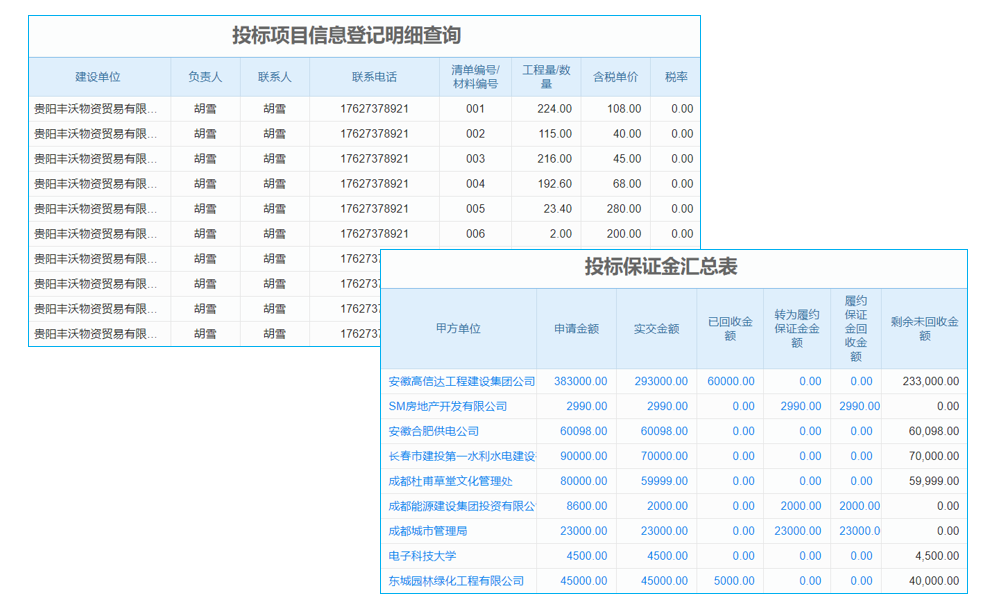
Task: Open 成都能源建设集团投资有限公 link
Action: (x=461, y=506)
